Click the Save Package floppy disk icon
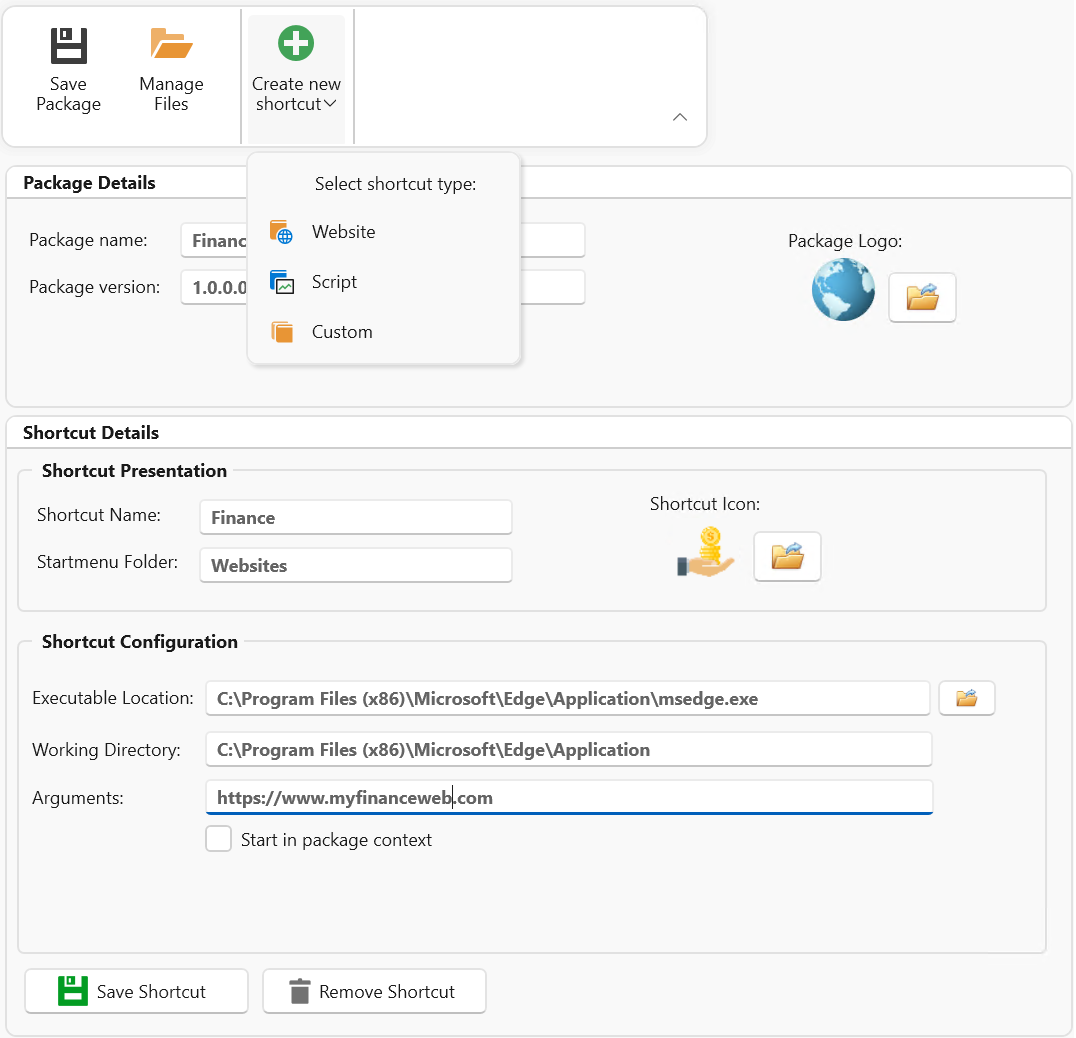The image size is (1076, 1038). click(68, 46)
